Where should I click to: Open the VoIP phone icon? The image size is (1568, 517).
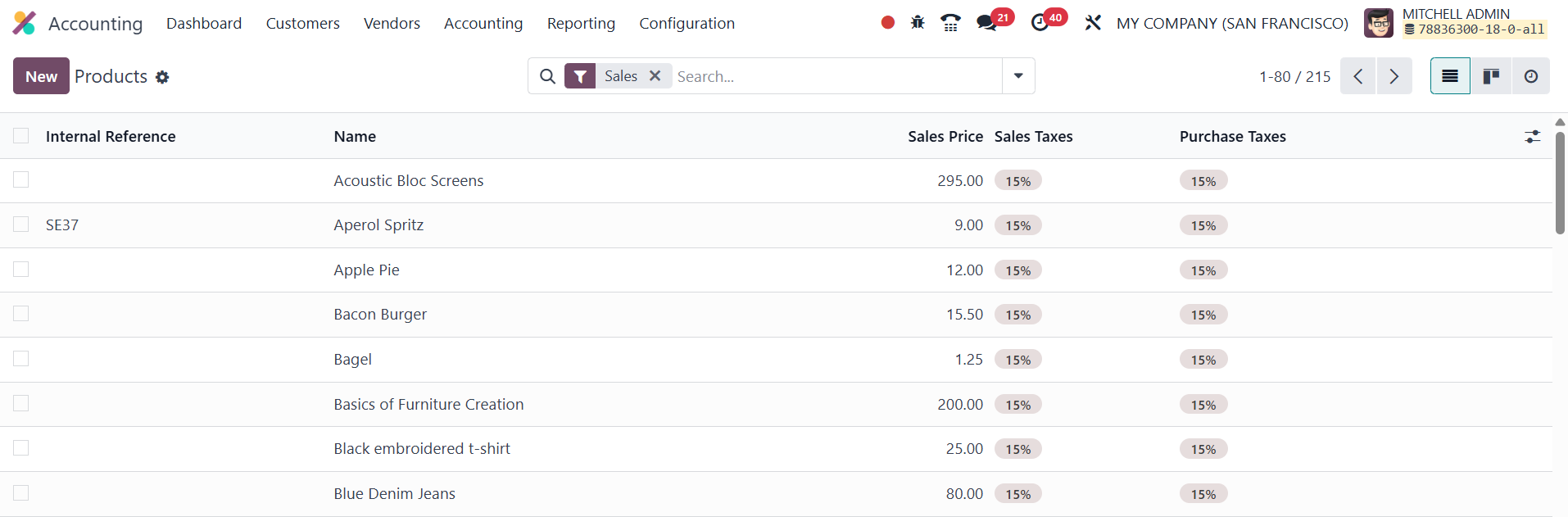coord(950,23)
